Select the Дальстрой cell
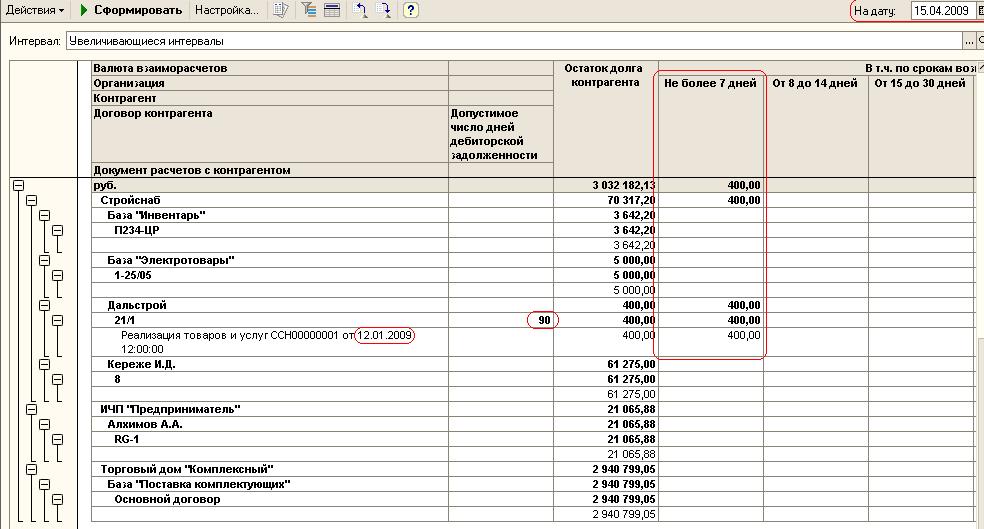This screenshot has height=529, width=984. coord(270,306)
